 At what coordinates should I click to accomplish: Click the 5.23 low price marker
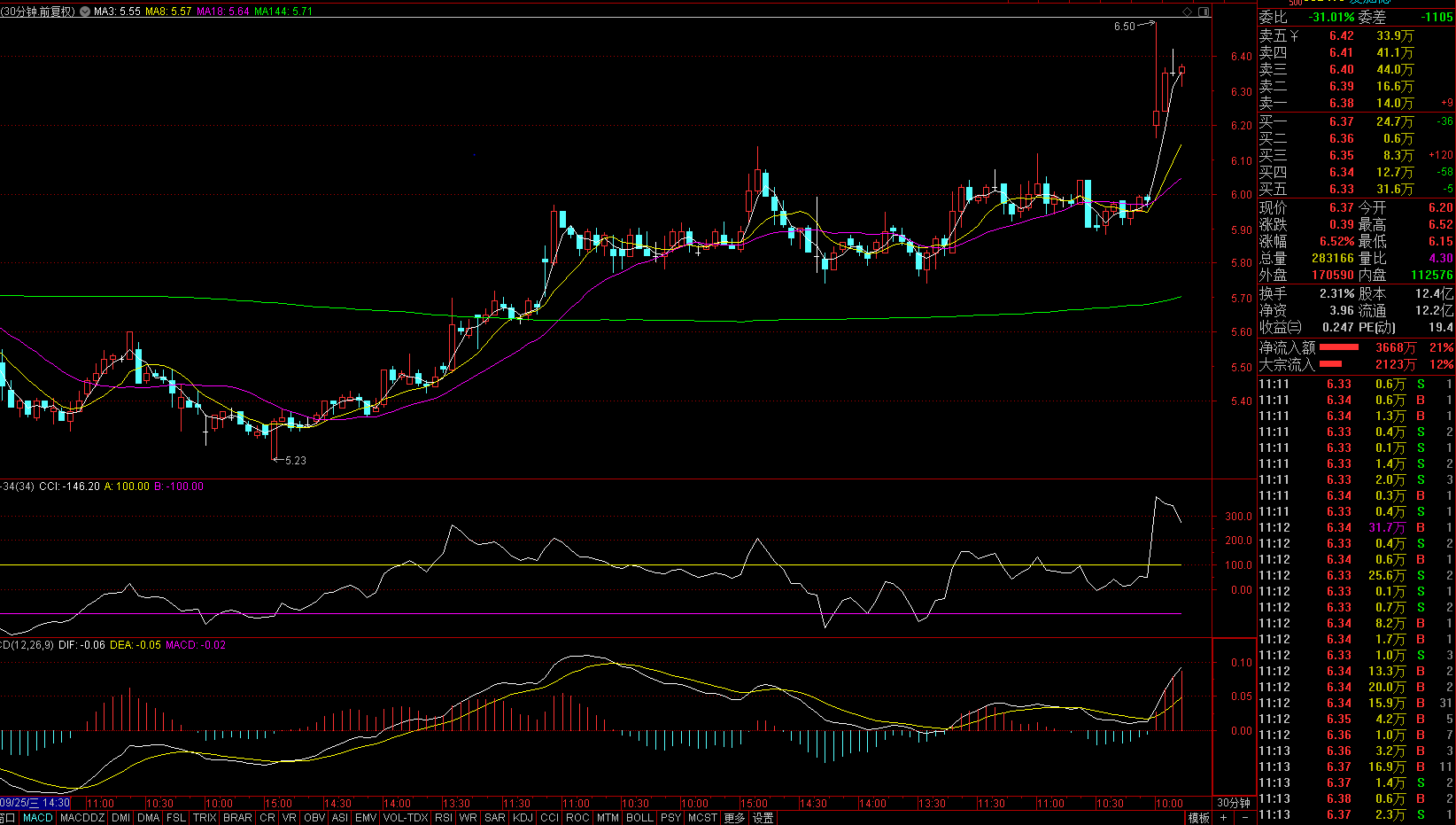click(296, 460)
